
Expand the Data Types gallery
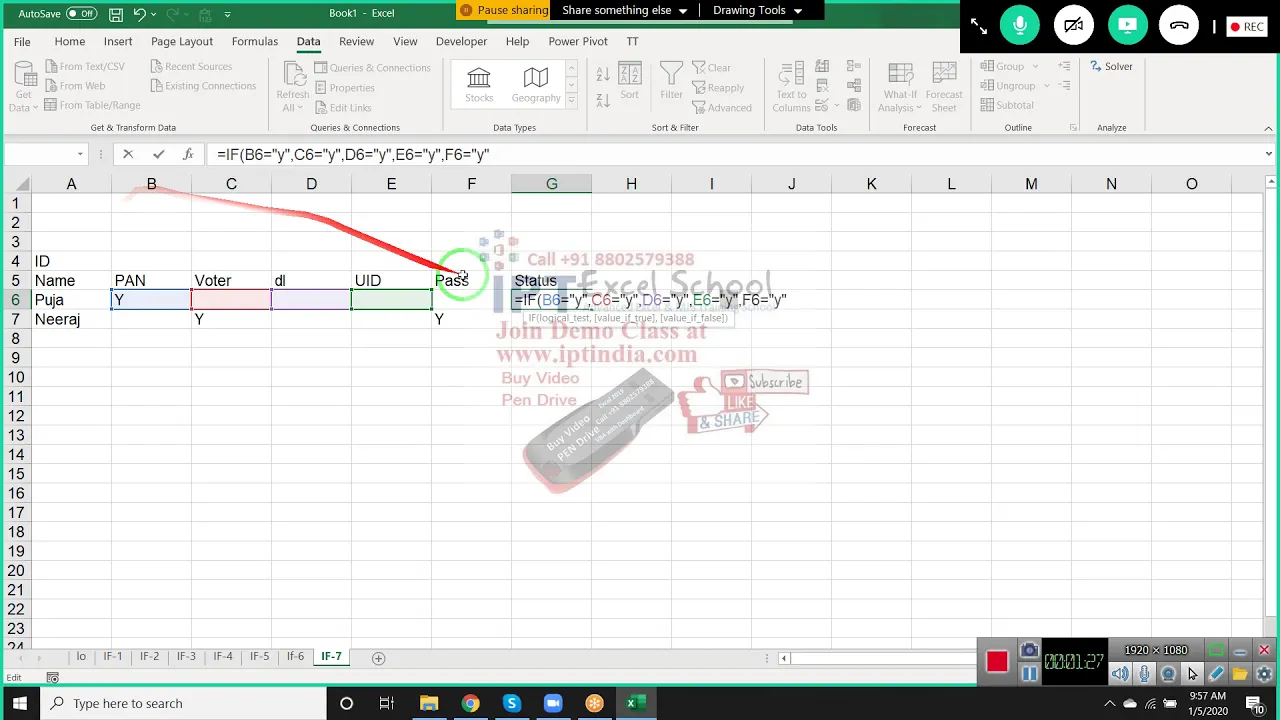coord(572,100)
